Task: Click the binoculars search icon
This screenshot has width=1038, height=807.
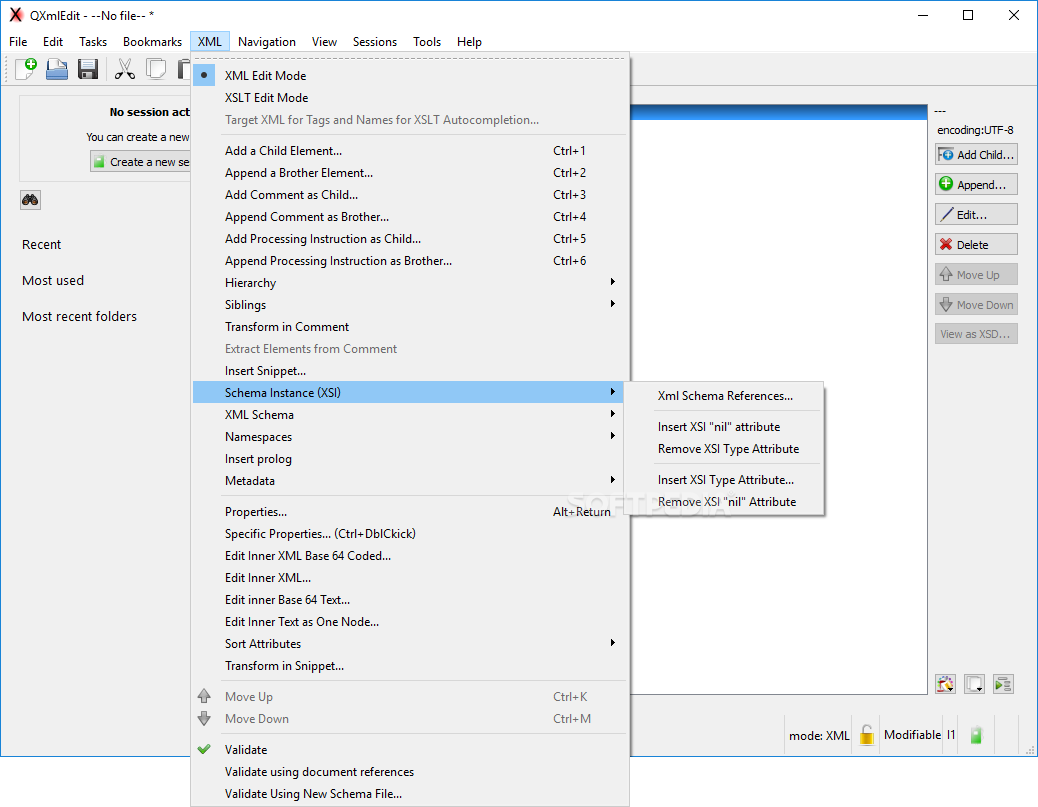Action: [x=30, y=200]
